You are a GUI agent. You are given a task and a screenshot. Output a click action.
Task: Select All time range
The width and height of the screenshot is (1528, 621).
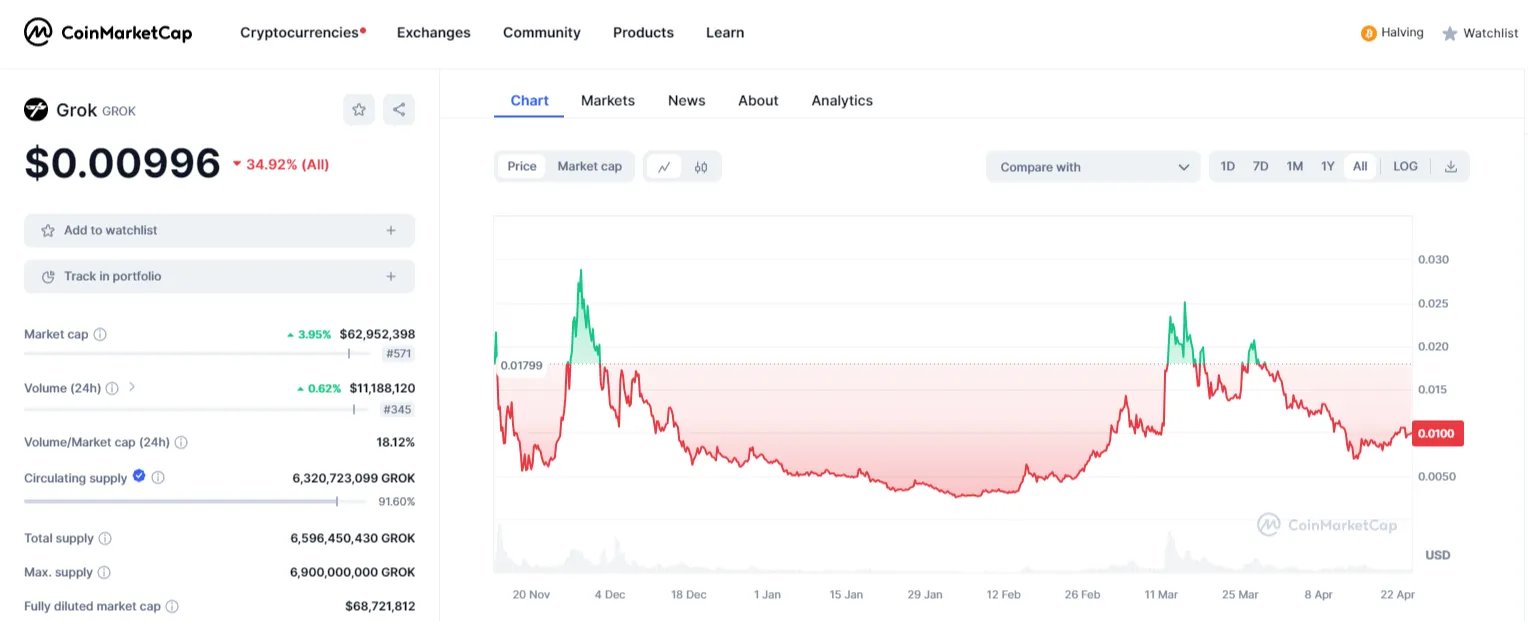tap(1360, 167)
